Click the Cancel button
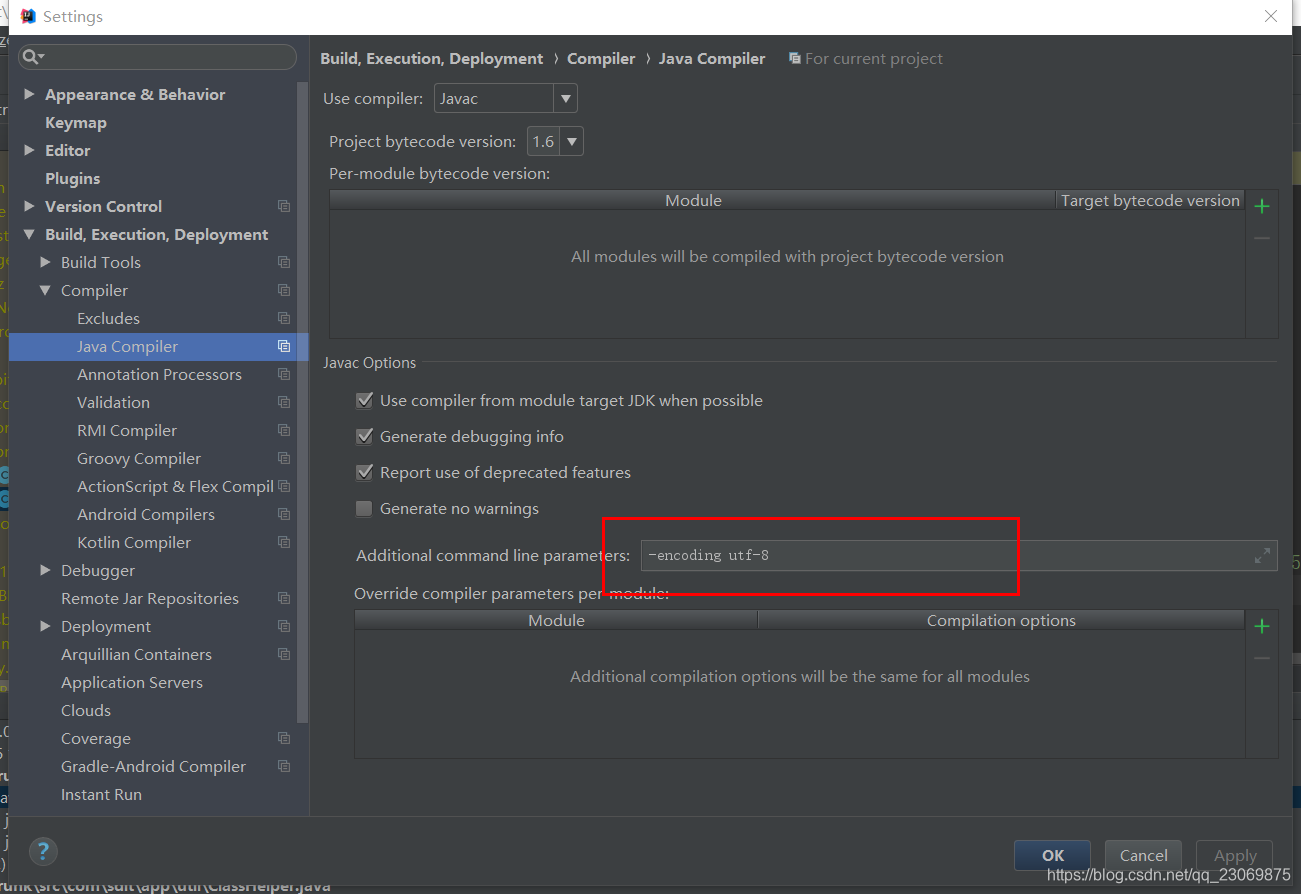 [1143, 855]
